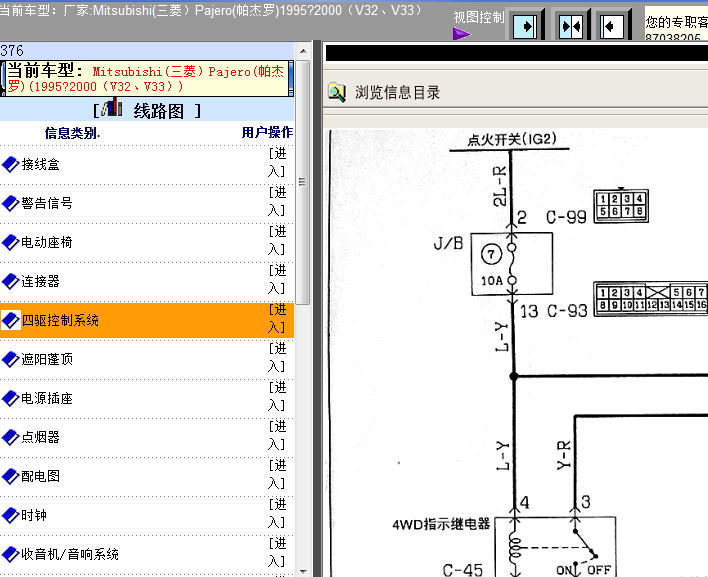Select the 电动座椅 list entry text
The height and width of the screenshot is (577, 708).
point(47,242)
